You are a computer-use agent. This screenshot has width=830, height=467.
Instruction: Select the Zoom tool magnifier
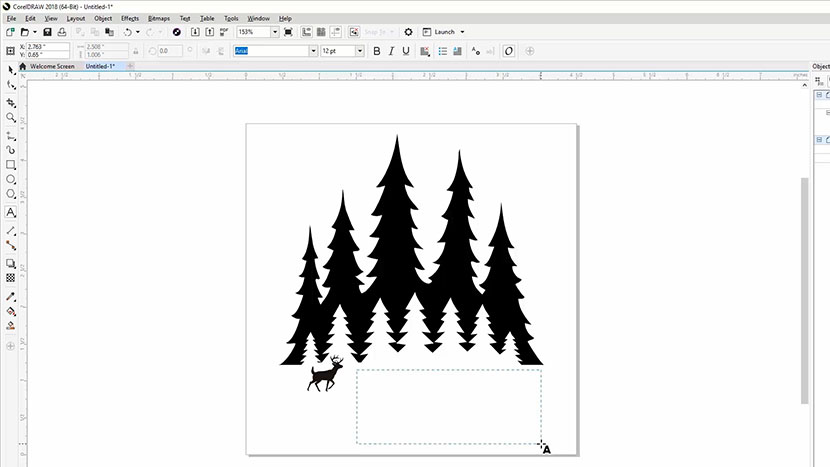click(11, 118)
